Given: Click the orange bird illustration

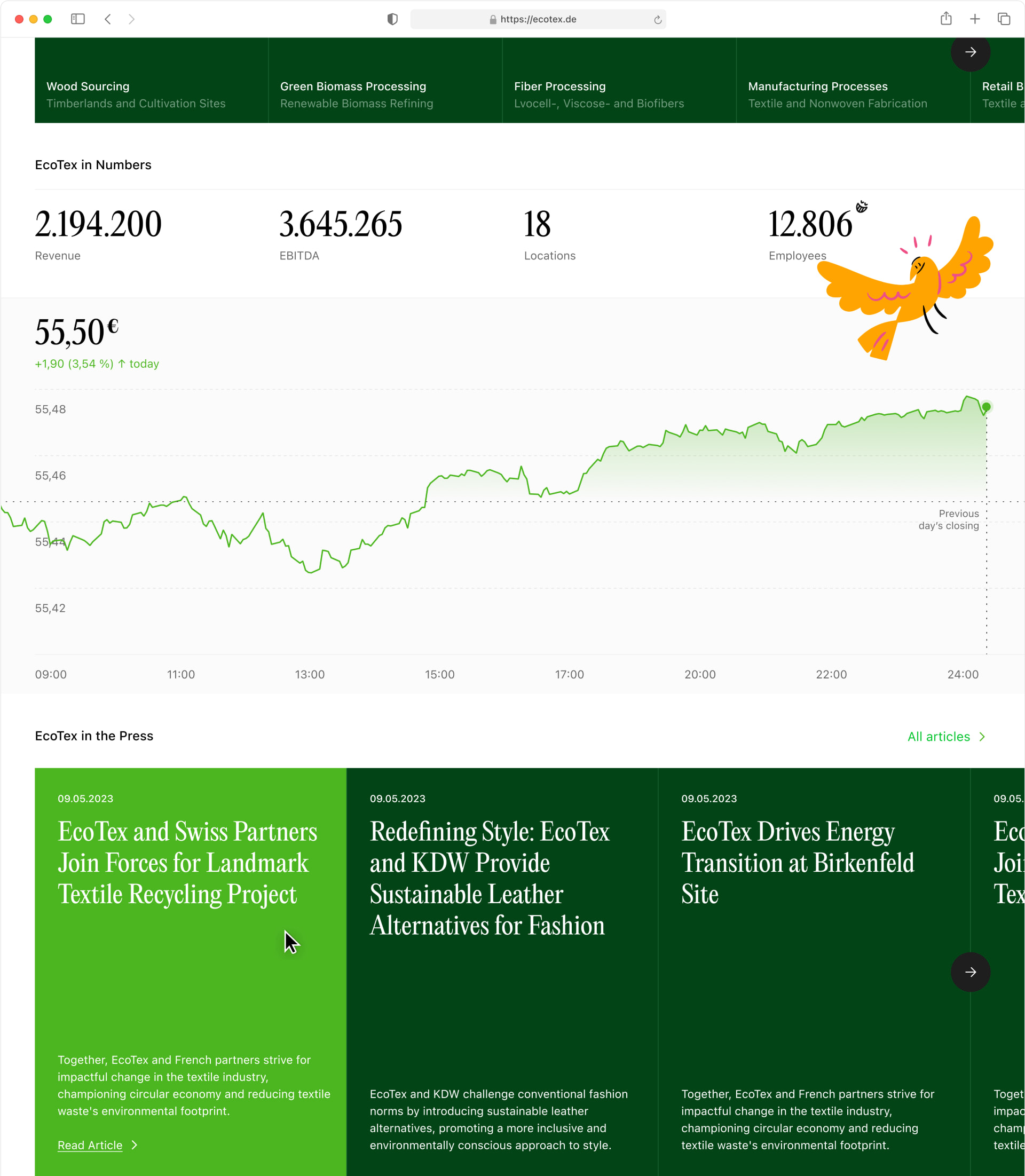Looking at the screenshot, I should click(x=906, y=289).
